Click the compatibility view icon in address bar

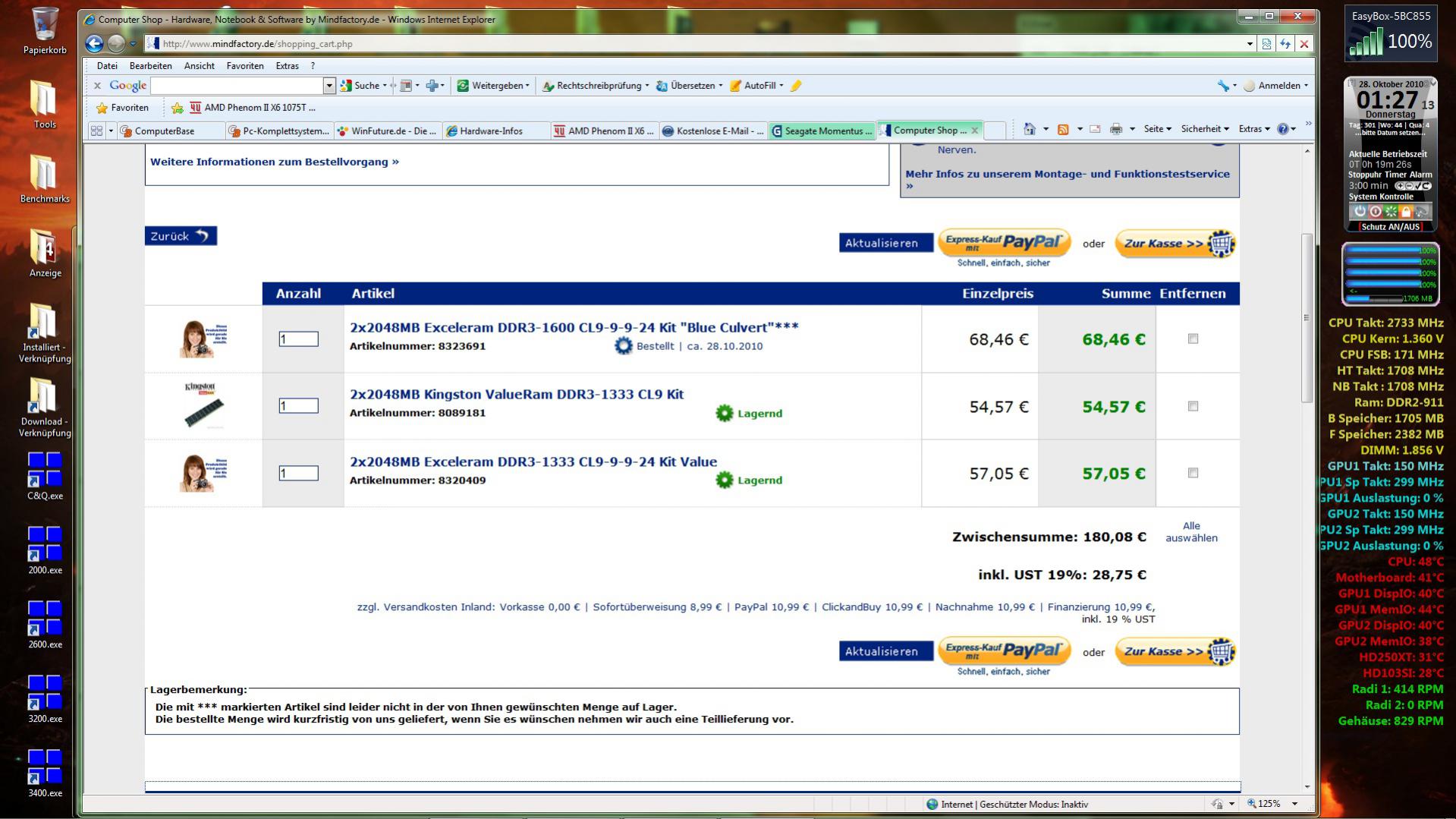click(1266, 44)
